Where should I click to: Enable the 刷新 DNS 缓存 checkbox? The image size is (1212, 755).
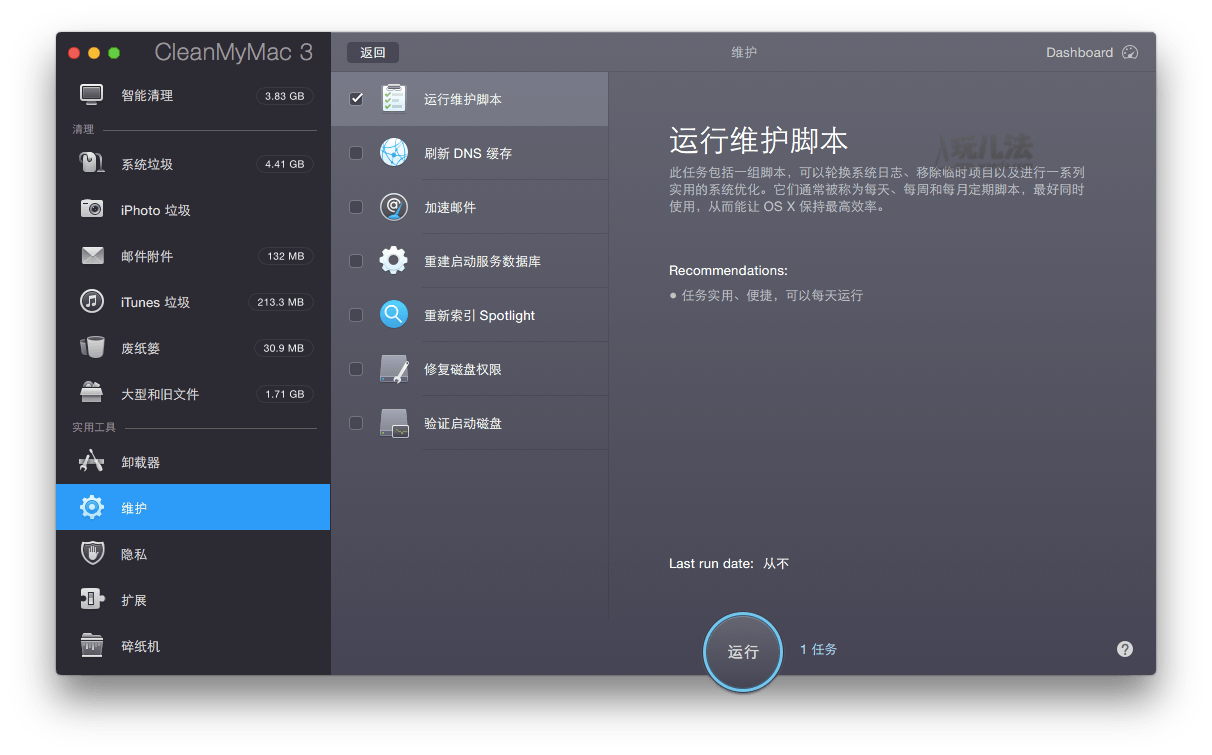click(356, 153)
